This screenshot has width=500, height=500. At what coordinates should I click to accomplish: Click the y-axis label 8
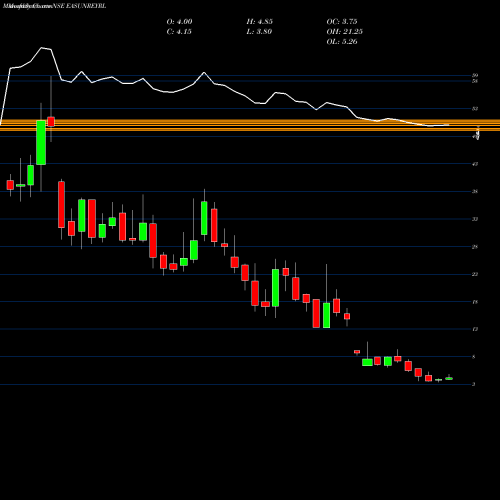click(474, 357)
